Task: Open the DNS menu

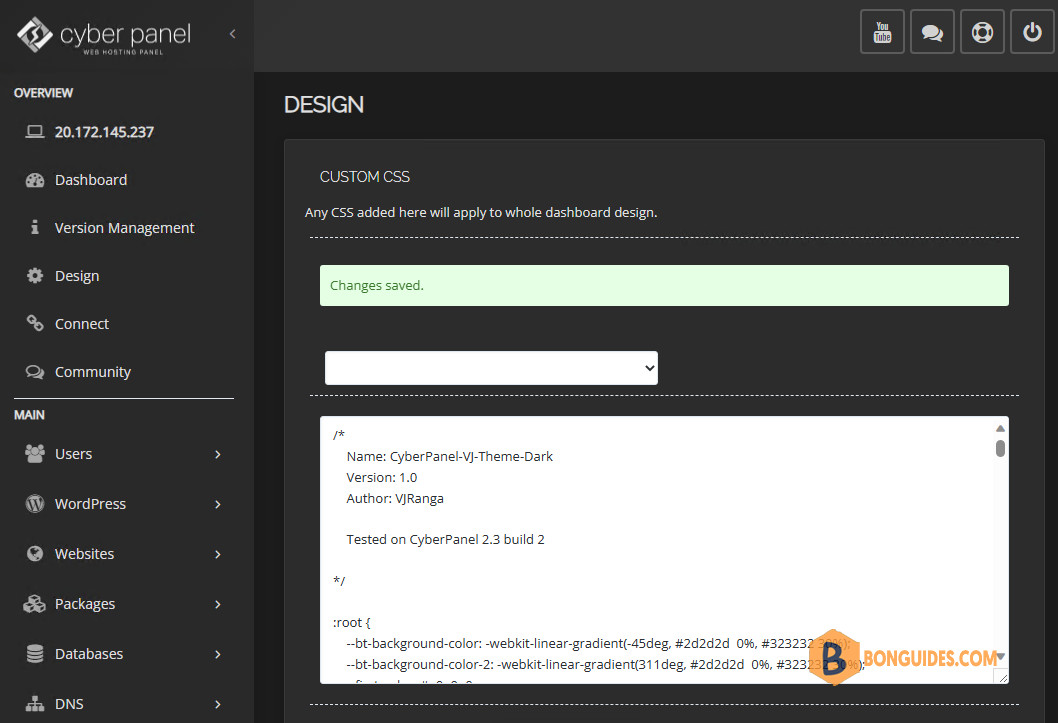Action: 69,703
